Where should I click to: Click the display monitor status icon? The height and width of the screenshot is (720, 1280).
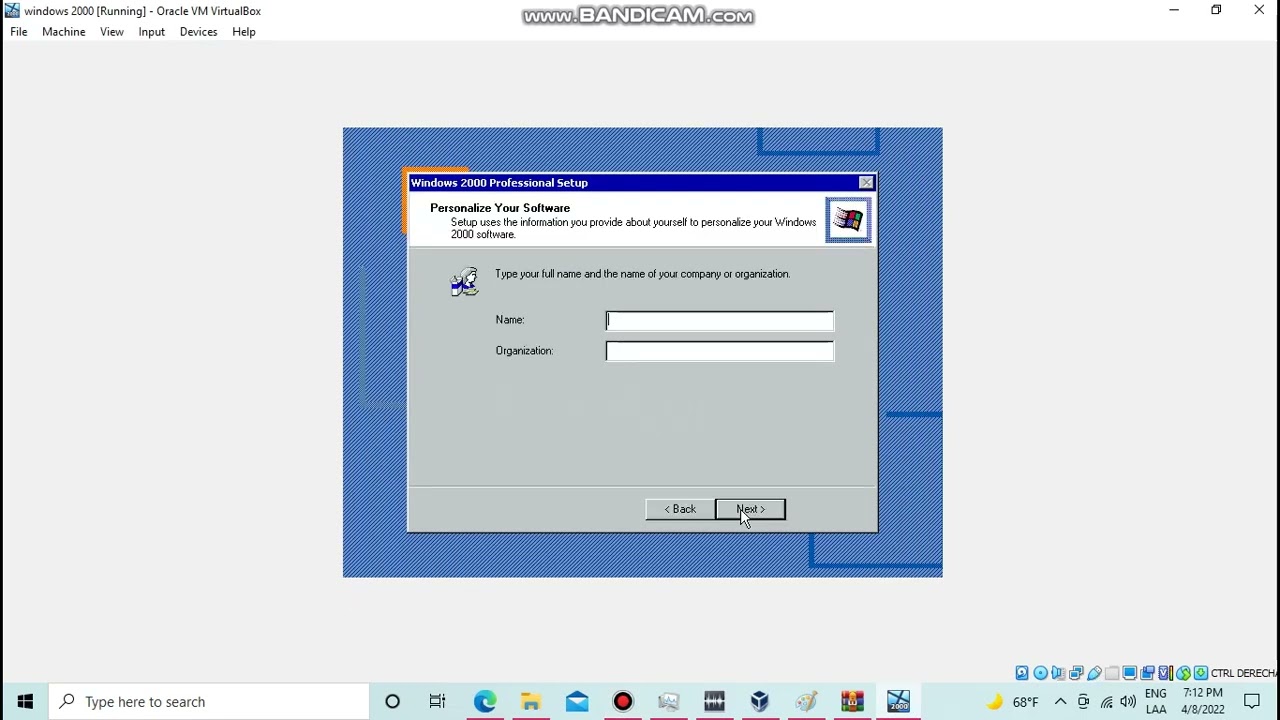(1130, 673)
